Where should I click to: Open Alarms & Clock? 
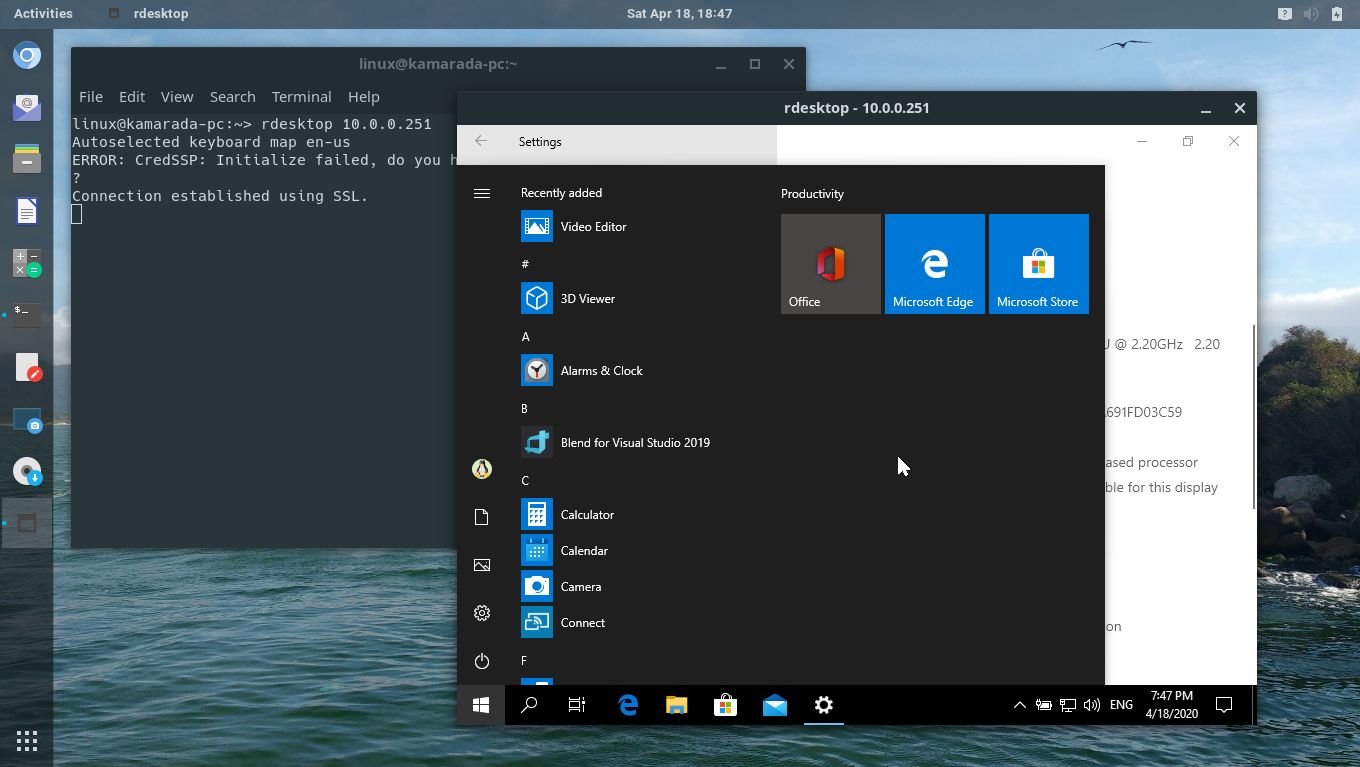point(601,370)
